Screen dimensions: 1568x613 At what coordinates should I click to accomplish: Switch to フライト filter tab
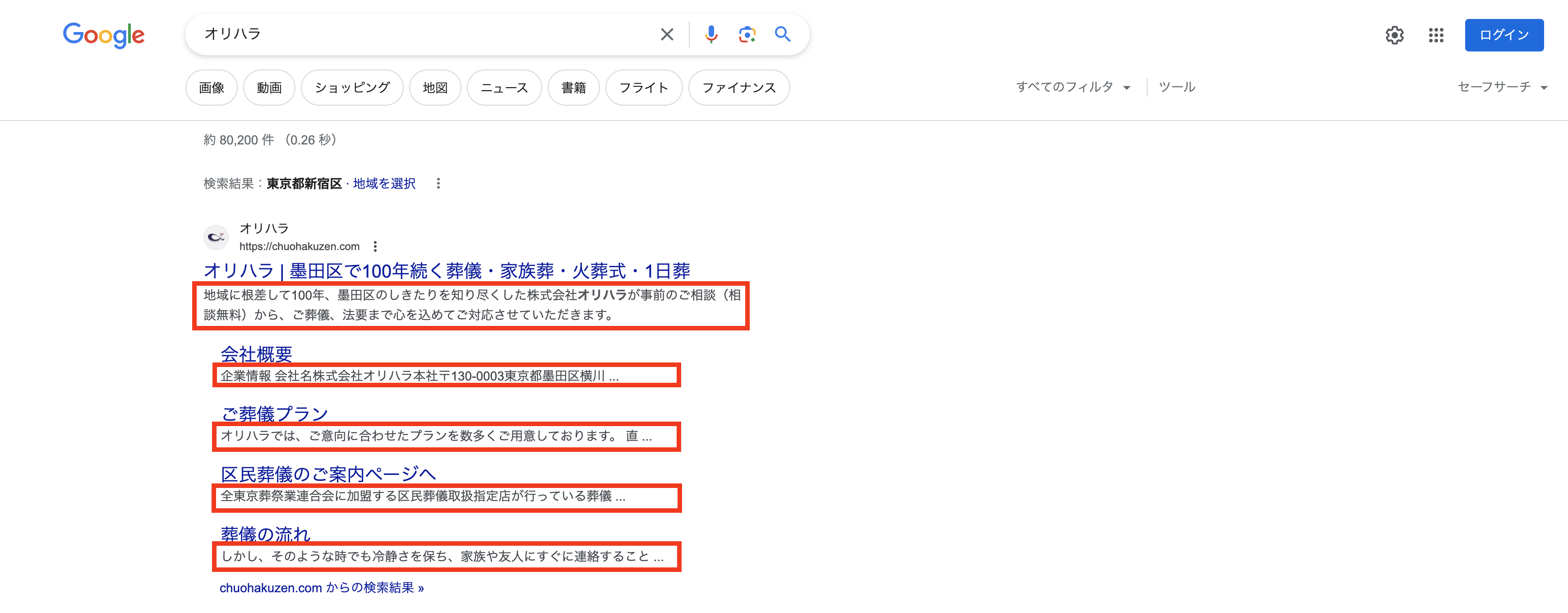tap(644, 88)
